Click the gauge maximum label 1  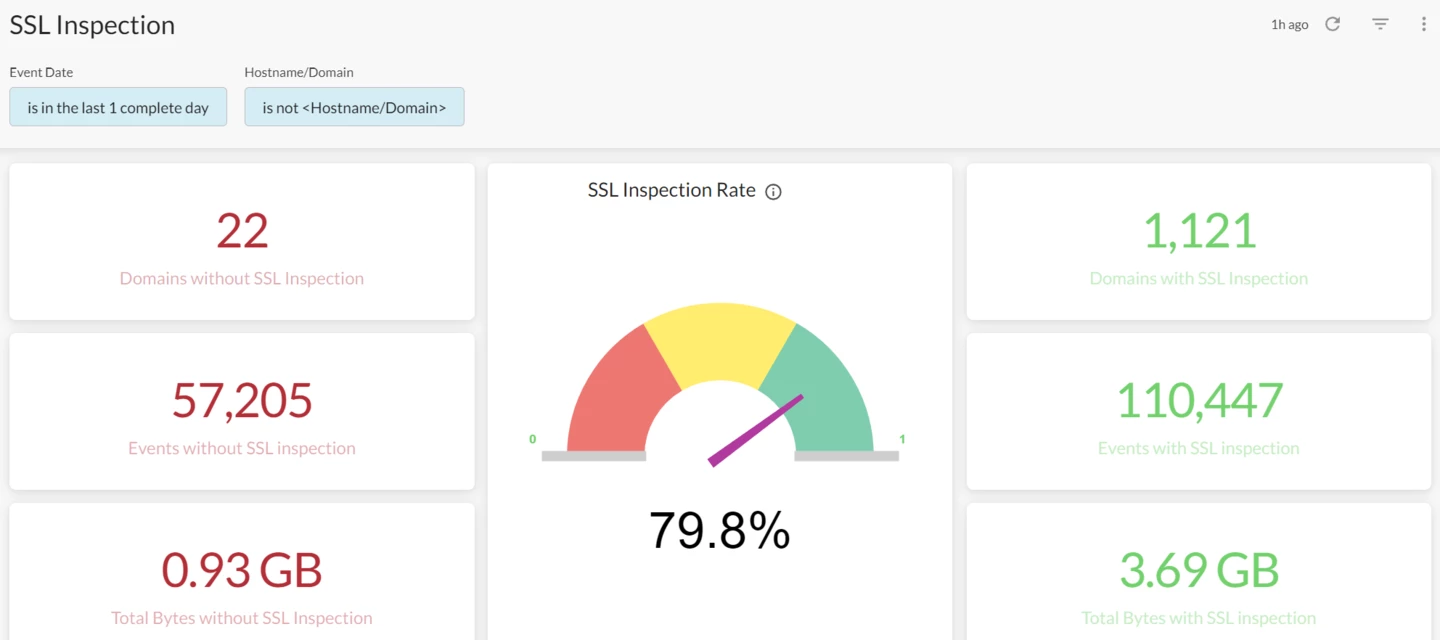[902, 439]
